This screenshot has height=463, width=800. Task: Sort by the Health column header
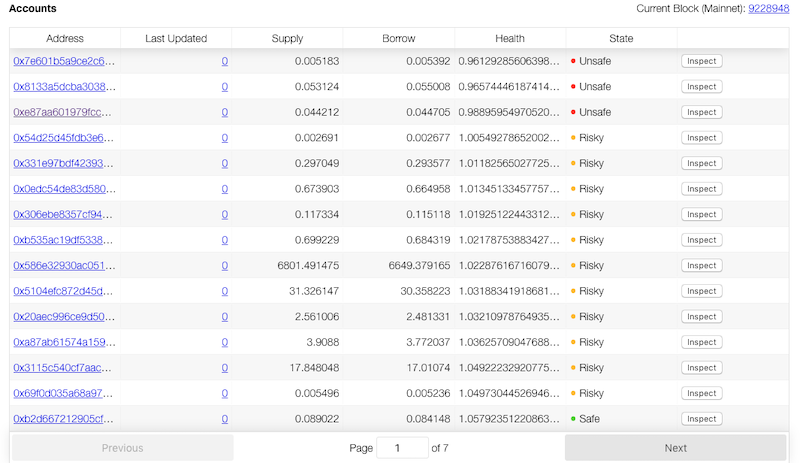pyautogui.click(x=510, y=38)
